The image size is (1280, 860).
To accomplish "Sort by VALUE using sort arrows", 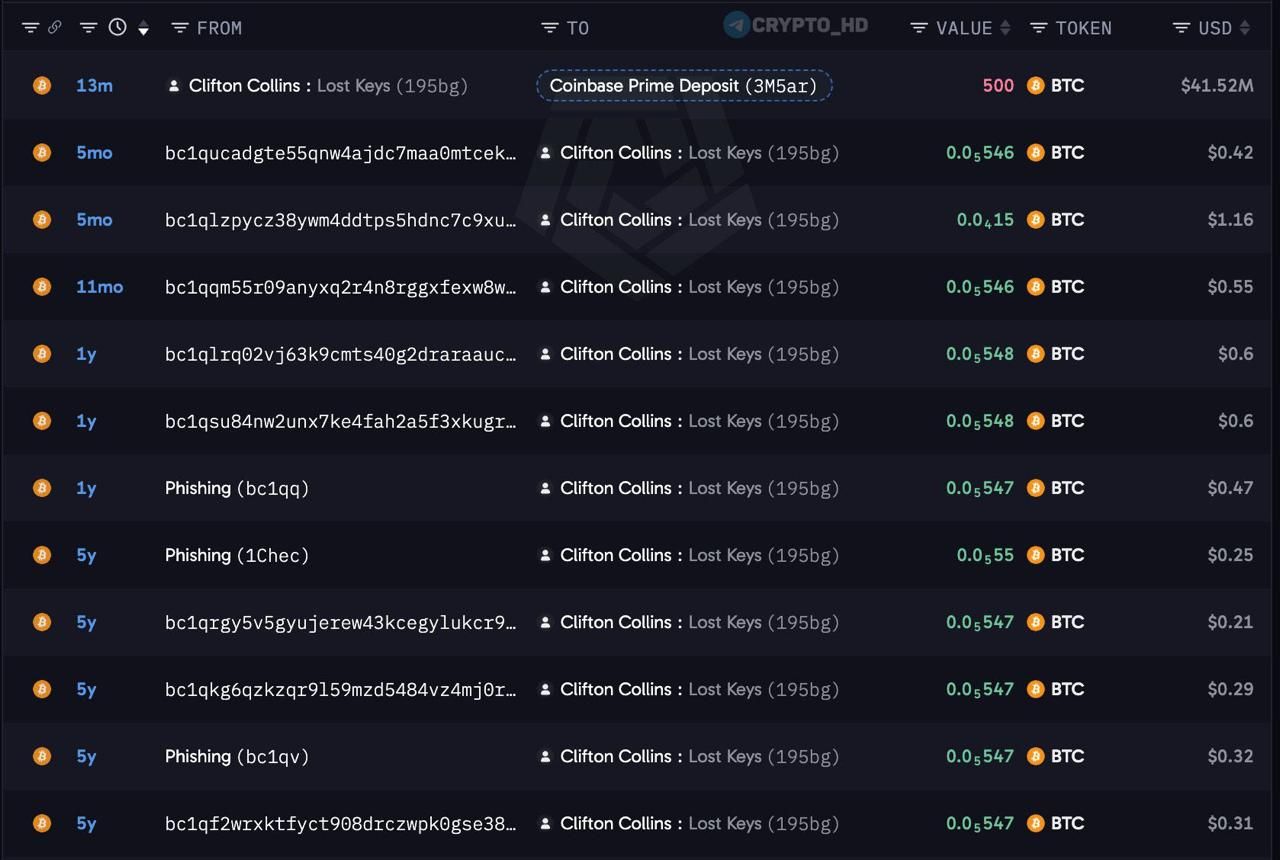I will (x=1005, y=28).
